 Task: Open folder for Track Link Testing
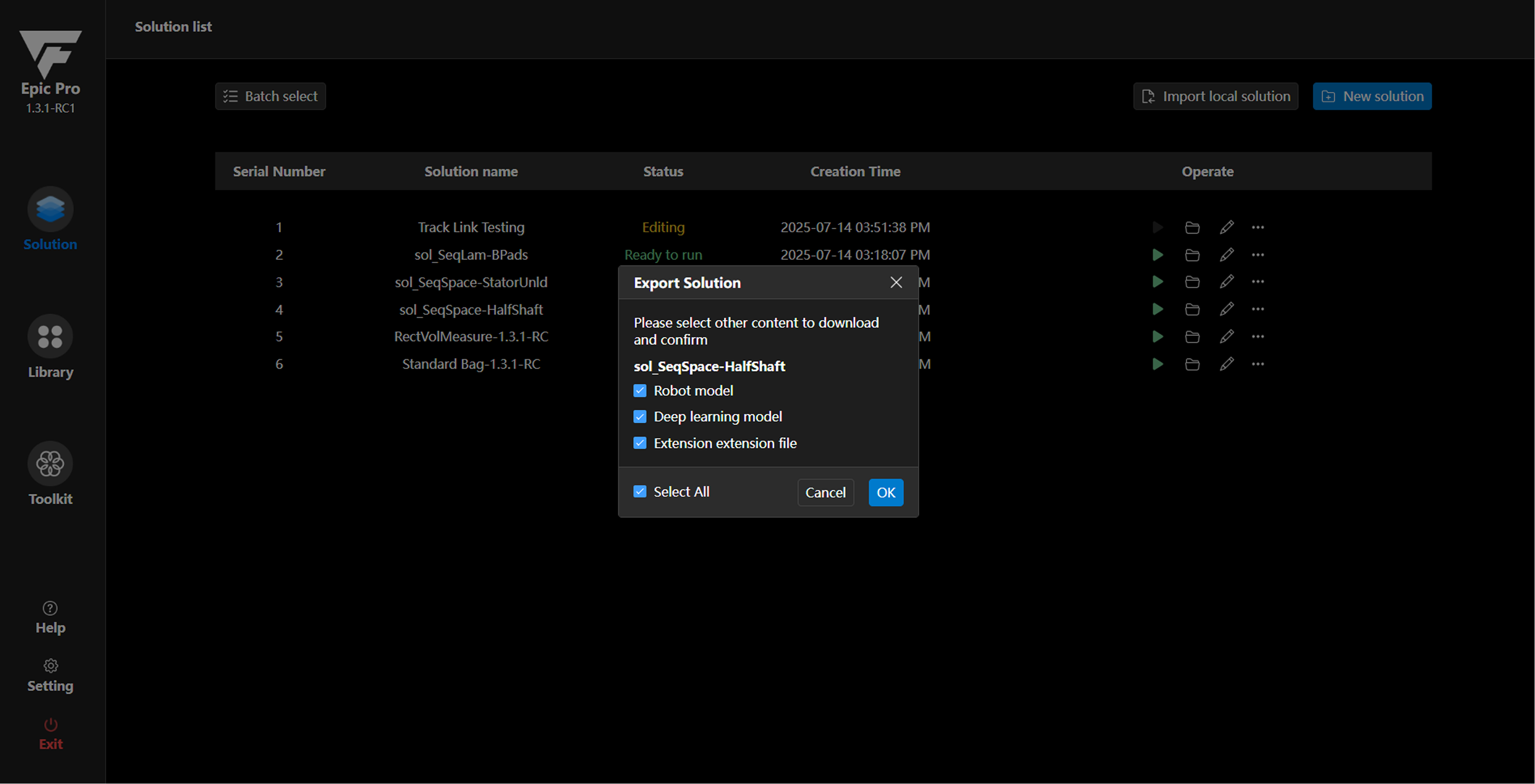1192,228
